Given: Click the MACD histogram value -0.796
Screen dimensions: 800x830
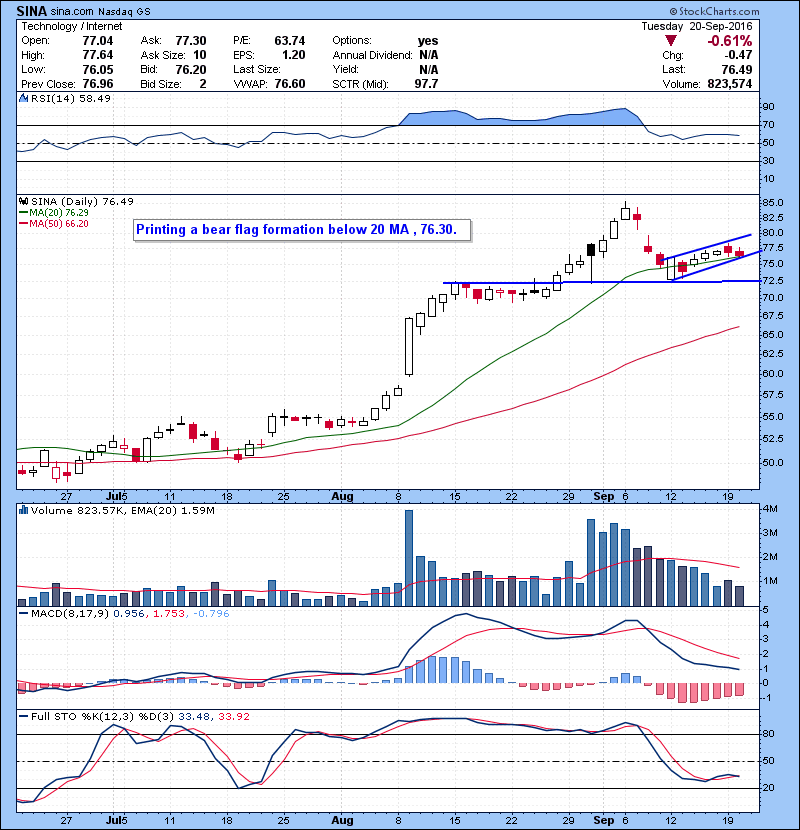Looking at the screenshot, I should tap(211, 614).
